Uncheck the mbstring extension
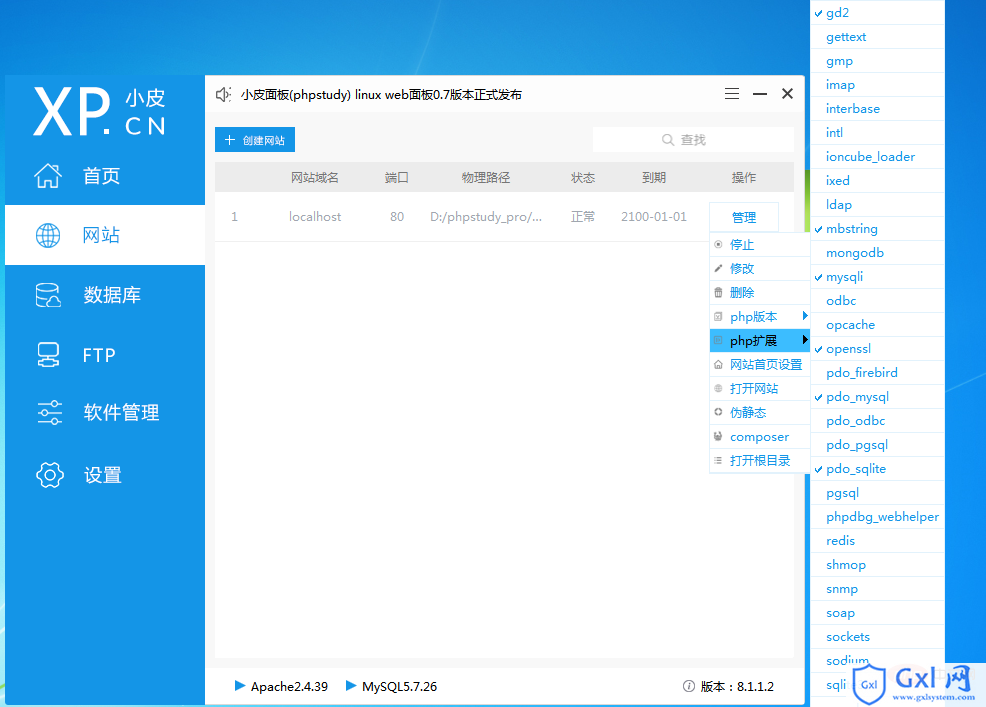Image resolution: width=986 pixels, height=707 pixels. [878, 229]
